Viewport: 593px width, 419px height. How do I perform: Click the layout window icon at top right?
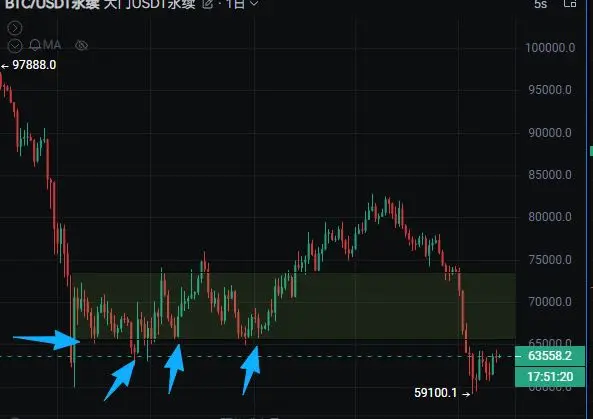[570, 3]
